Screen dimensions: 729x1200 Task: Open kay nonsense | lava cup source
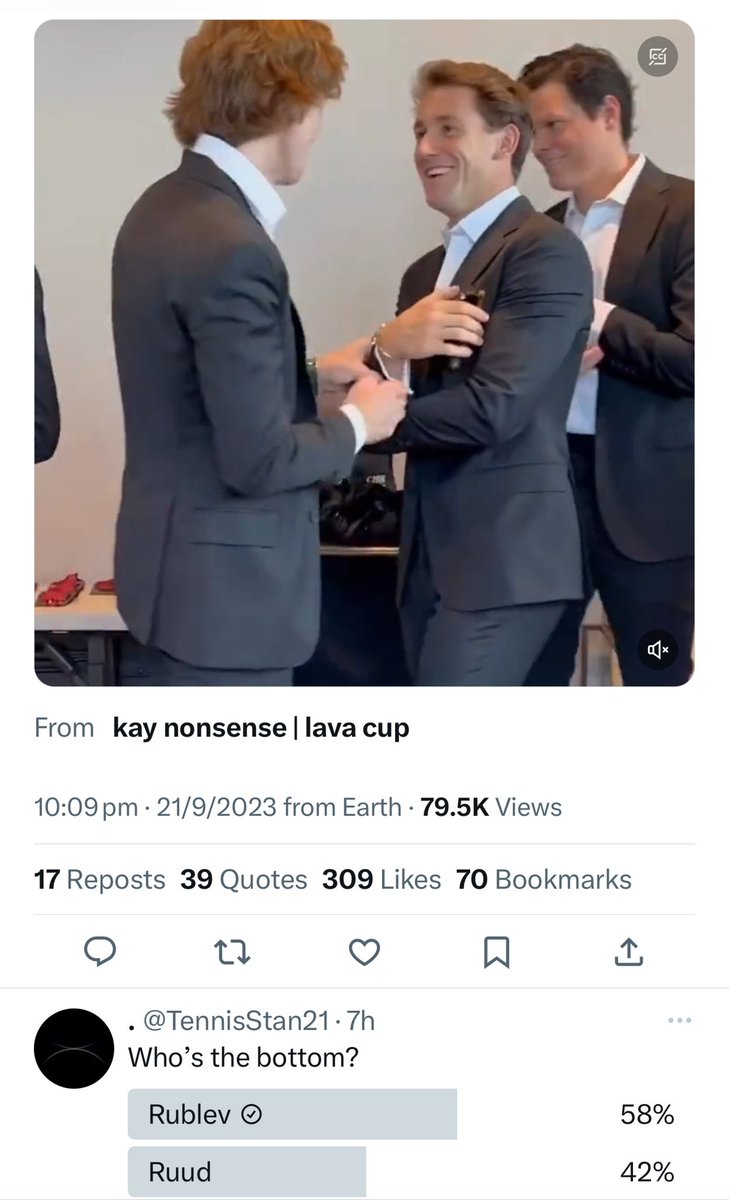click(x=261, y=728)
